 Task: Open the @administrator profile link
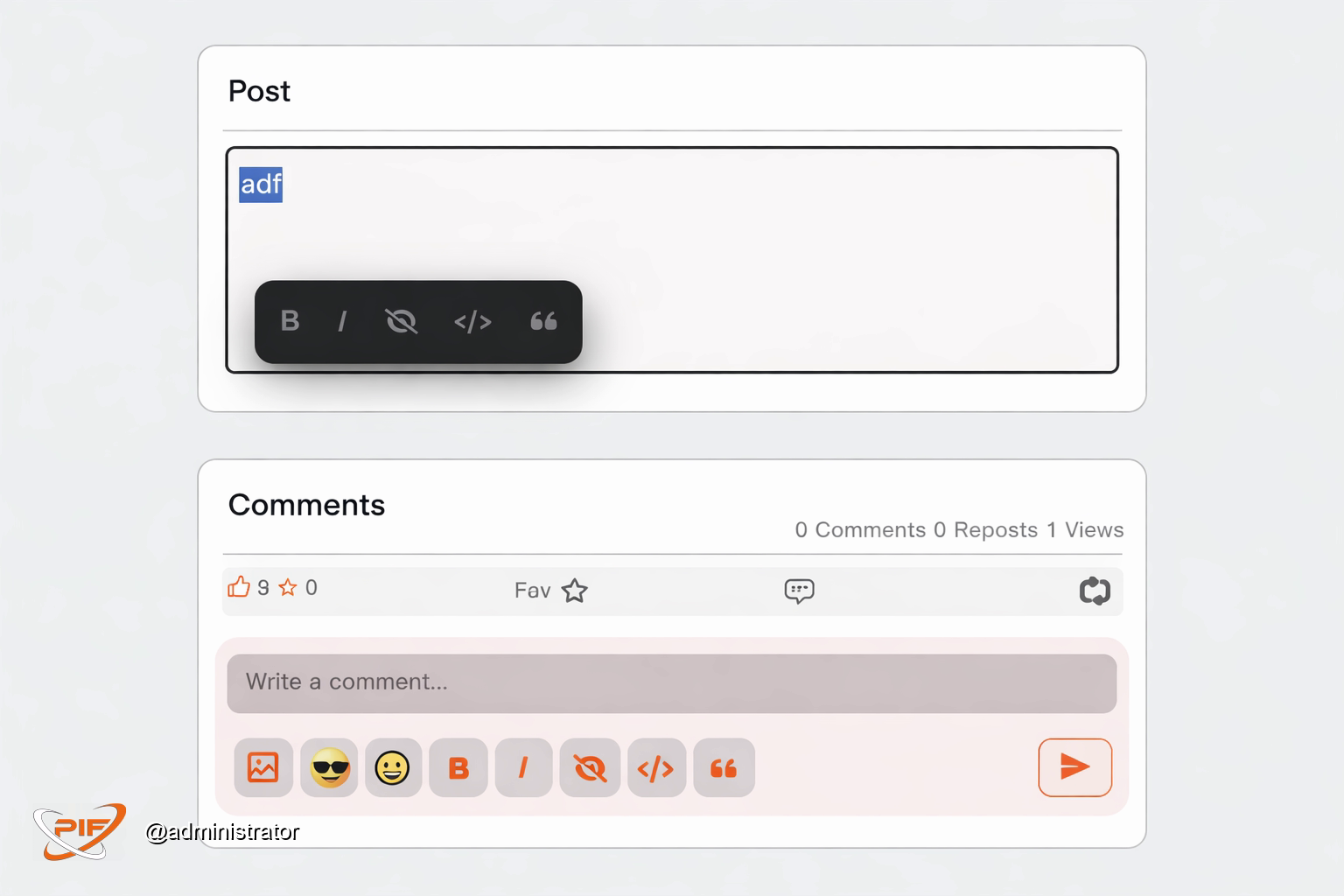pyautogui.click(x=222, y=831)
